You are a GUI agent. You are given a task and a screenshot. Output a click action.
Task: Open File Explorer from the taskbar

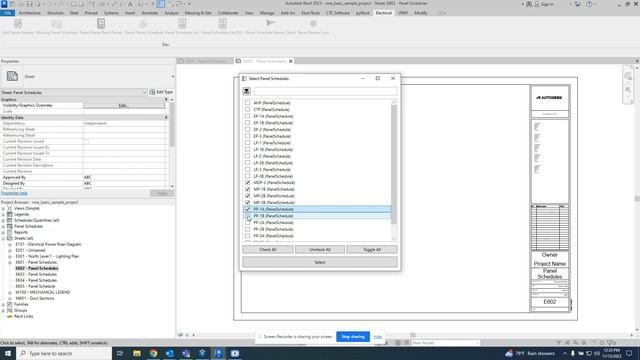(x=137, y=353)
